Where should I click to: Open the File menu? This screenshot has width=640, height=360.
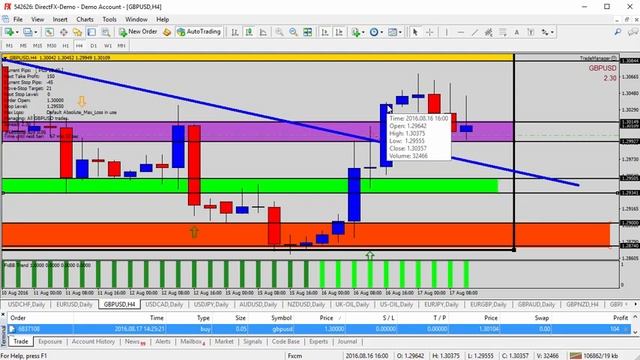pos(18,19)
